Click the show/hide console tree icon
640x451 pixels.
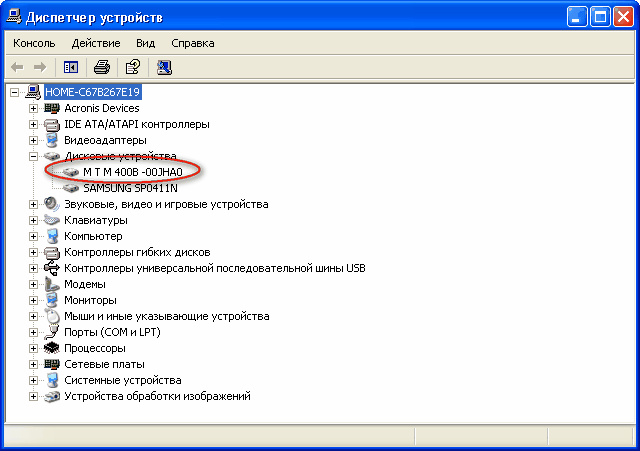pos(71,67)
